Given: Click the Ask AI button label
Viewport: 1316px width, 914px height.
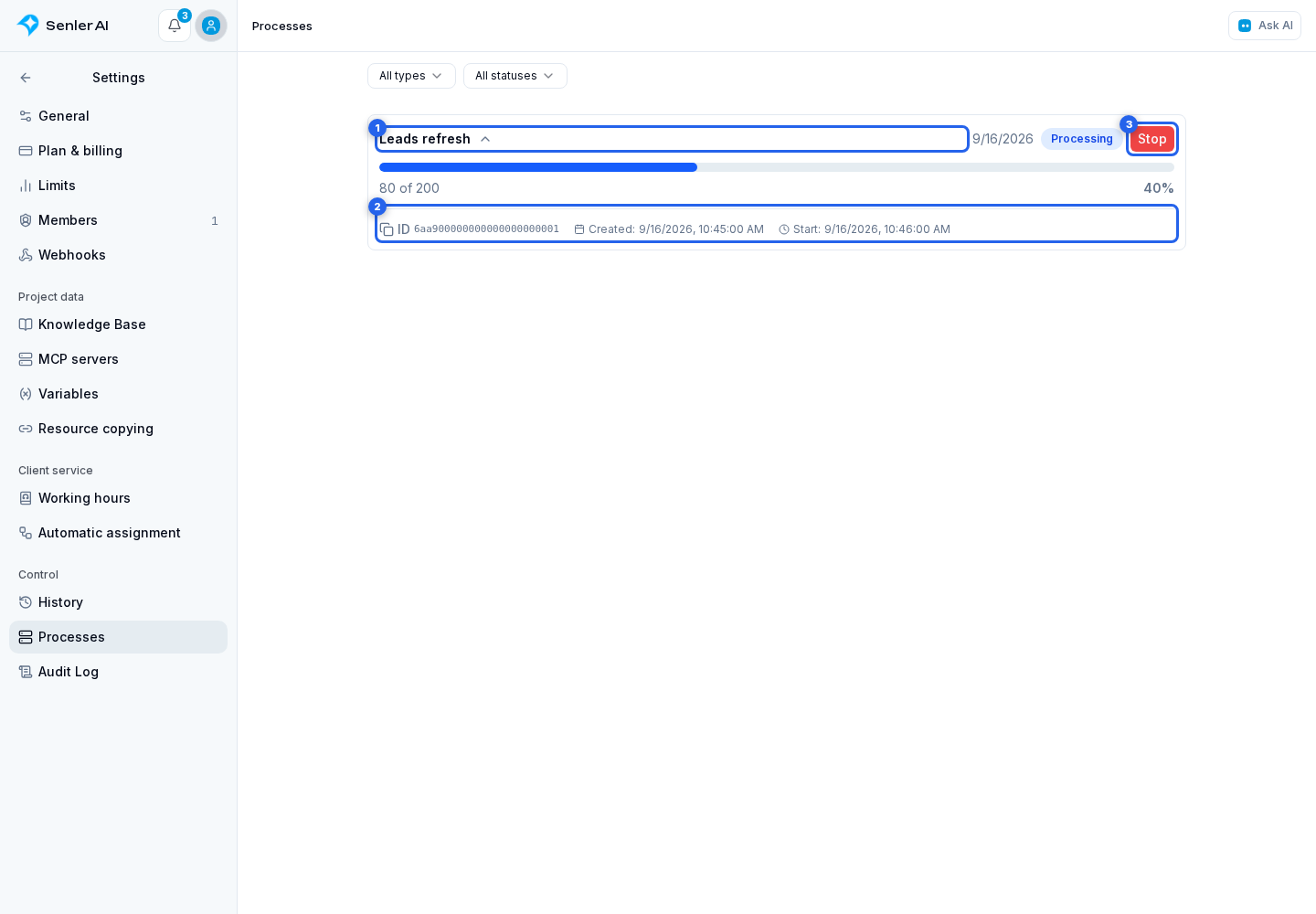Looking at the screenshot, I should pos(1275,26).
